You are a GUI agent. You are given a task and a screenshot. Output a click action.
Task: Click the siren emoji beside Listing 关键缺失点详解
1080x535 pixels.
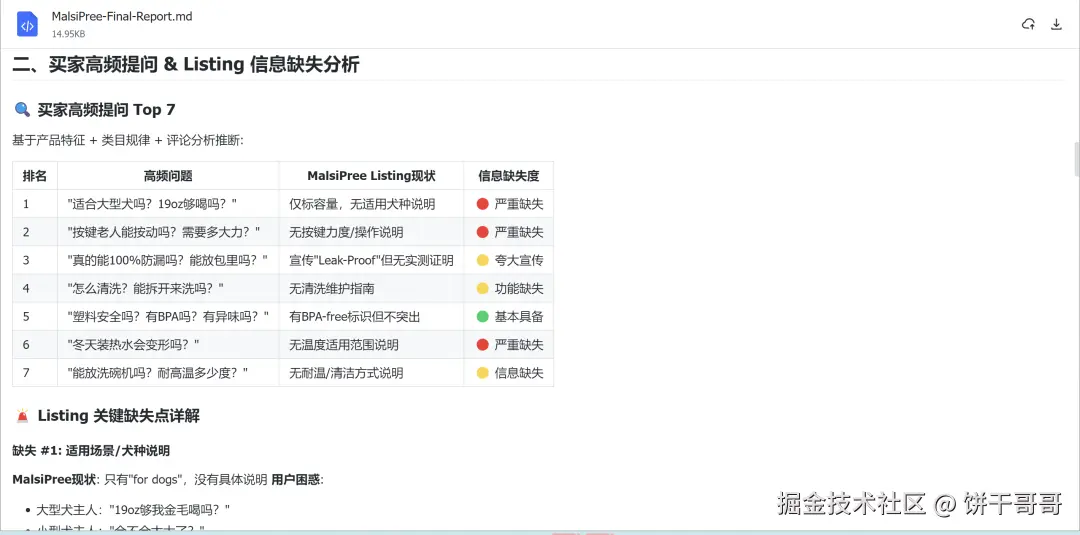click(22, 416)
